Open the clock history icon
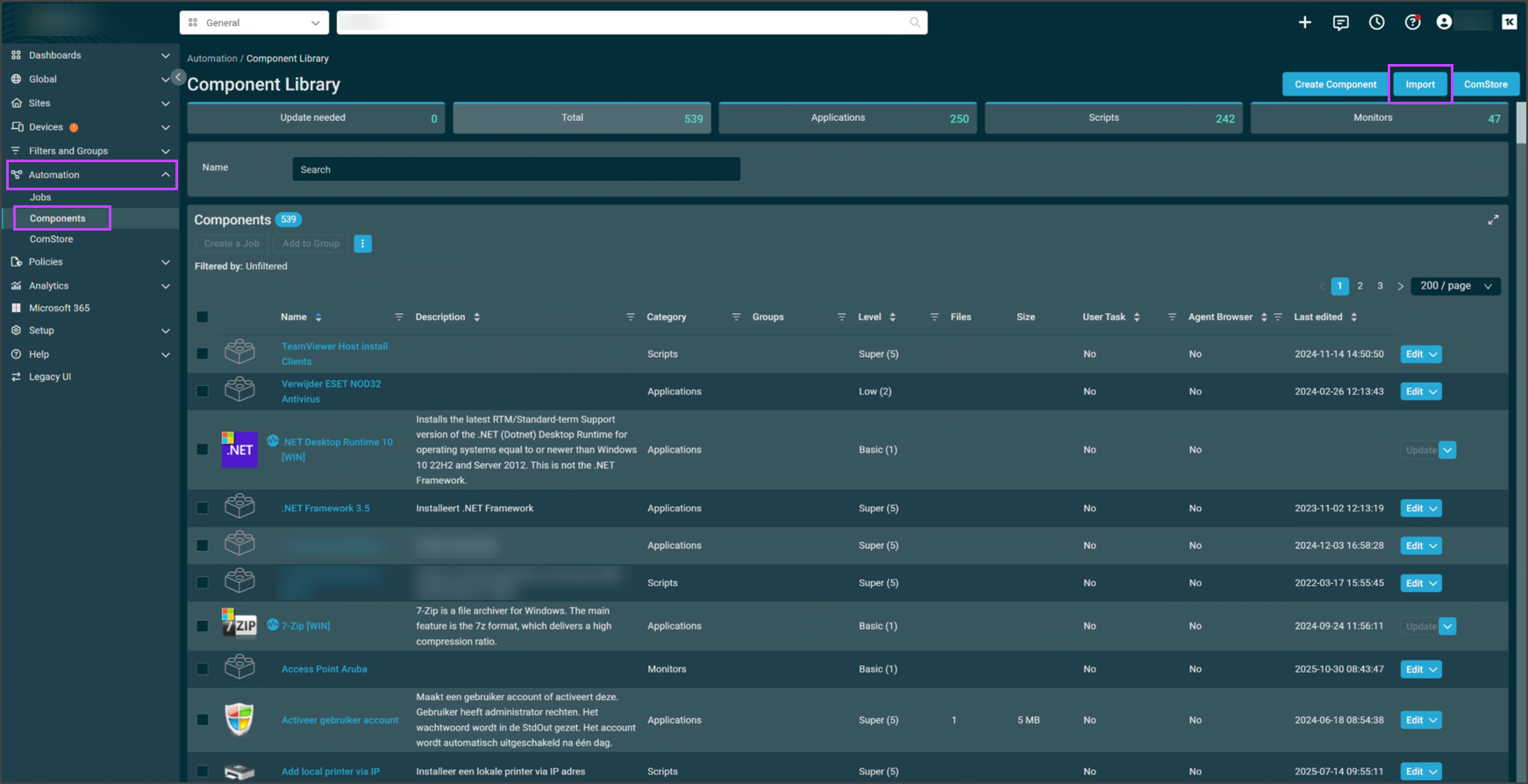 tap(1376, 23)
